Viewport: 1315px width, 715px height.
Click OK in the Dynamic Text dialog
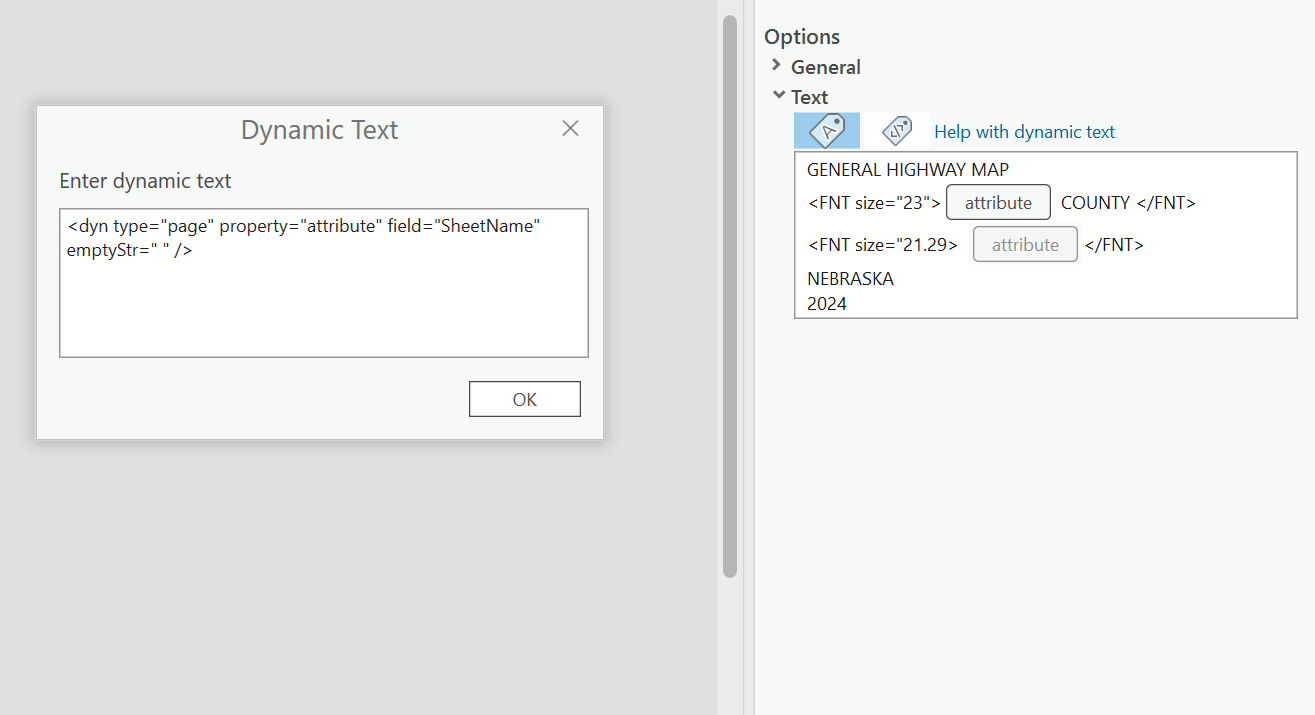click(525, 399)
